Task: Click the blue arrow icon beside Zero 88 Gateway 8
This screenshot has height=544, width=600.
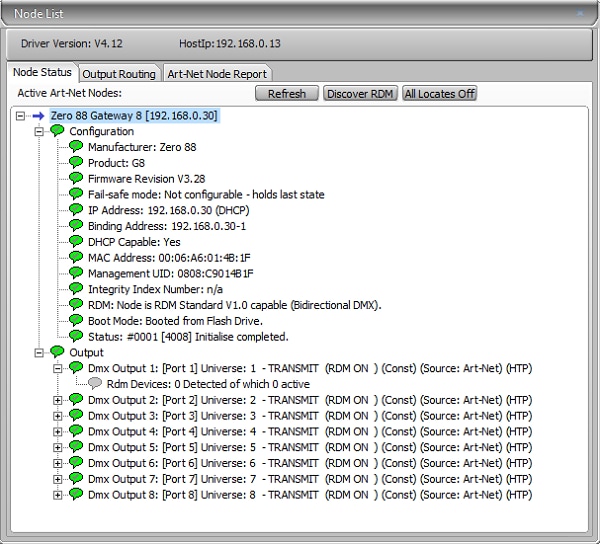Action: click(x=38, y=116)
